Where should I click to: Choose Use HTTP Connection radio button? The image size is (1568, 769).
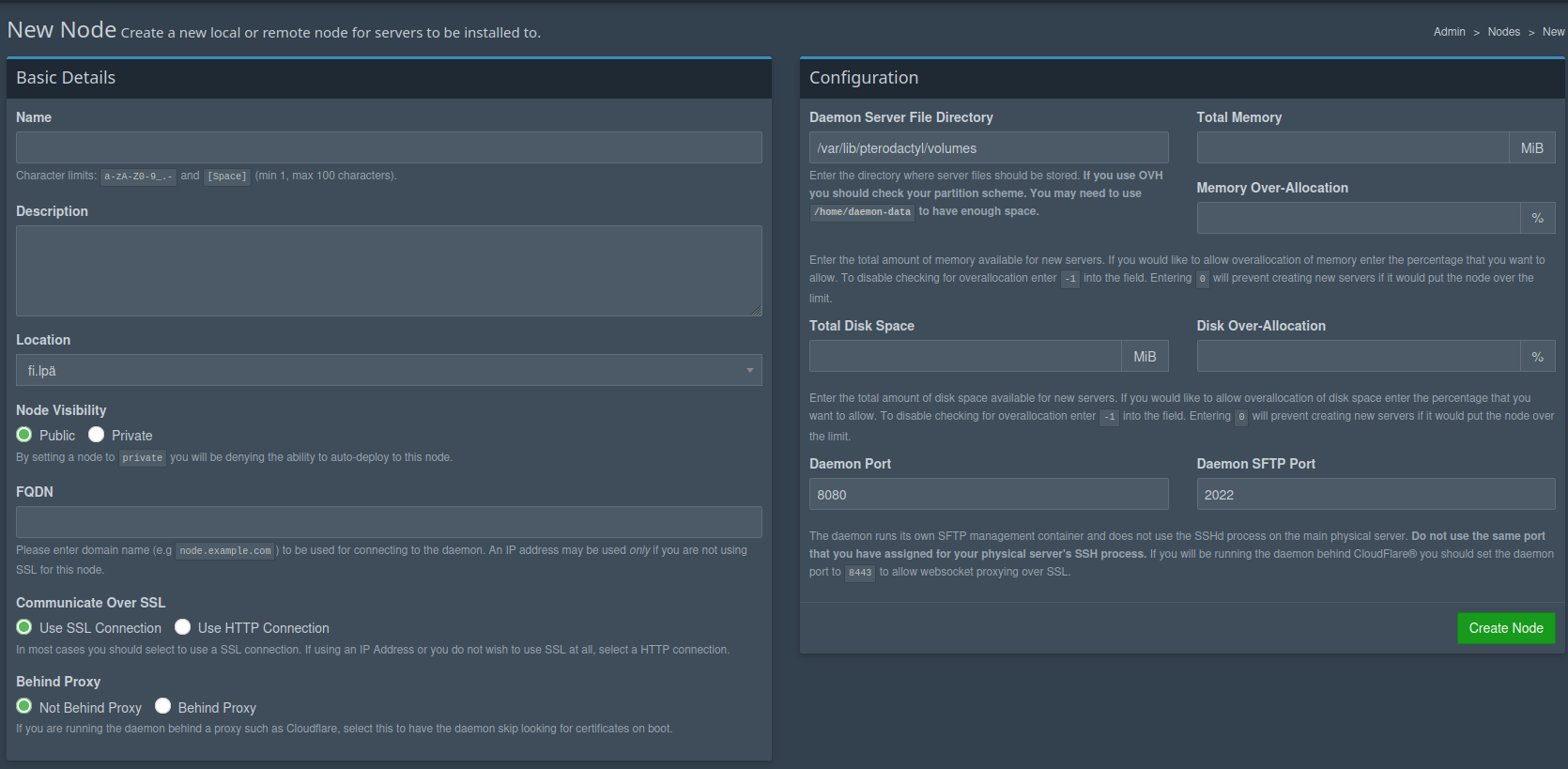point(183,627)
